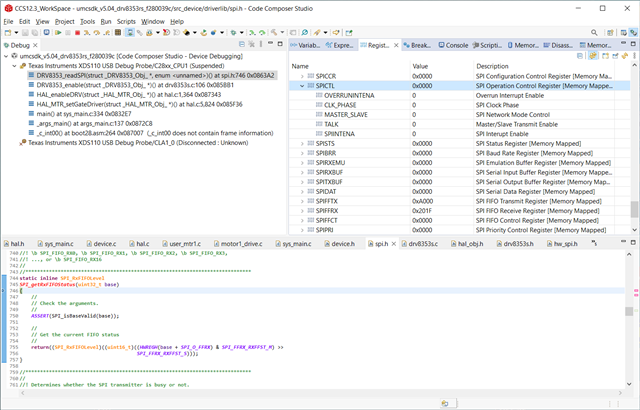This screenshot has height=410, width=640.
Task: Open the Scripts menu
Action: tap(126, 22)
